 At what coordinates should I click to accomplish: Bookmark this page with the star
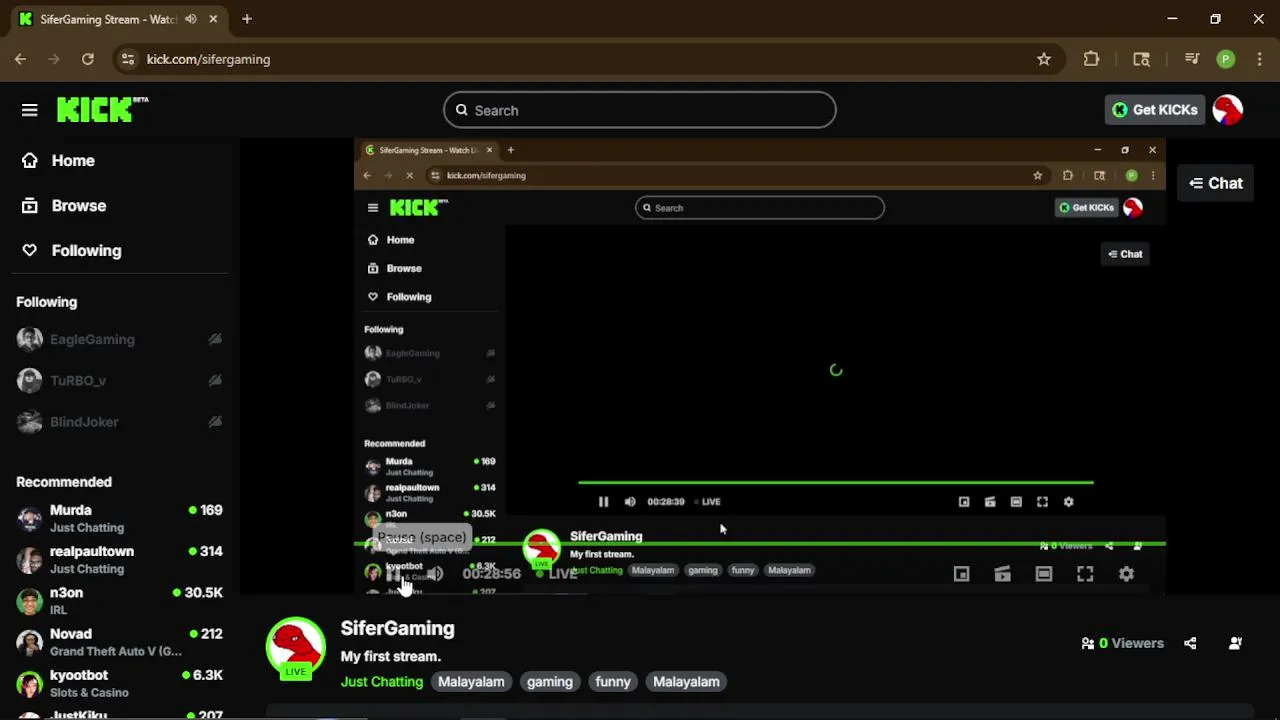pyautogui.click(x=1044, y=59)
